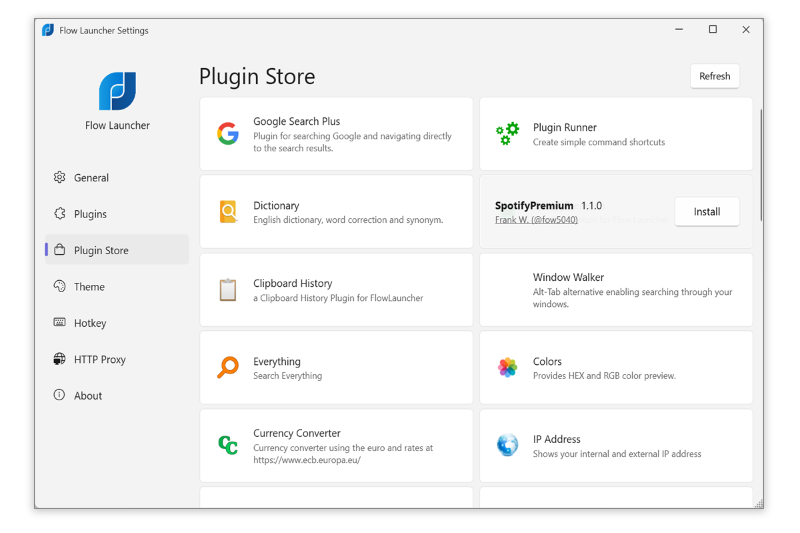Close the Flow Launcher Settings window
The image size is (800, 533).
(746, 30)
